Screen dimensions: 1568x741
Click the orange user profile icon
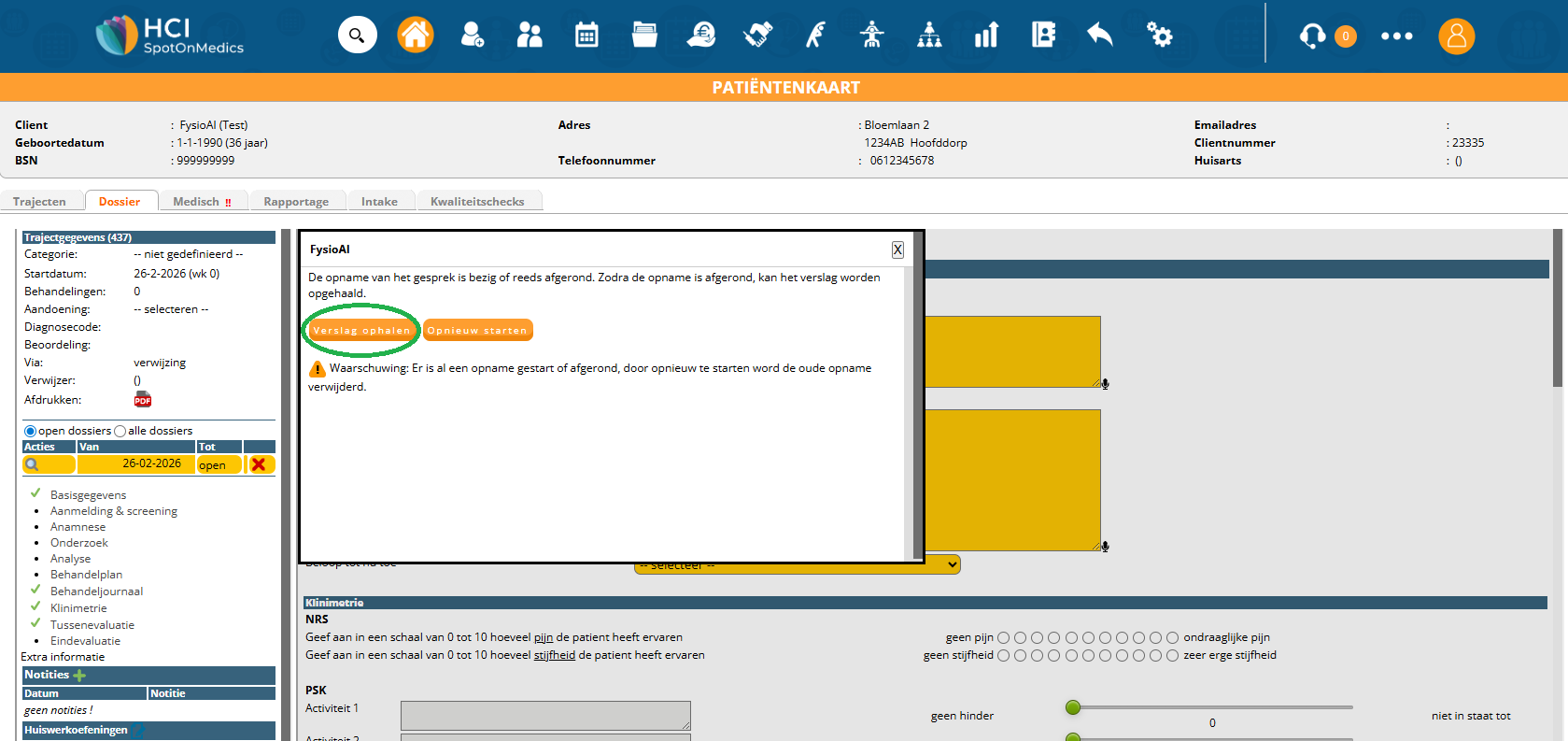click(x=1455, y=36)
